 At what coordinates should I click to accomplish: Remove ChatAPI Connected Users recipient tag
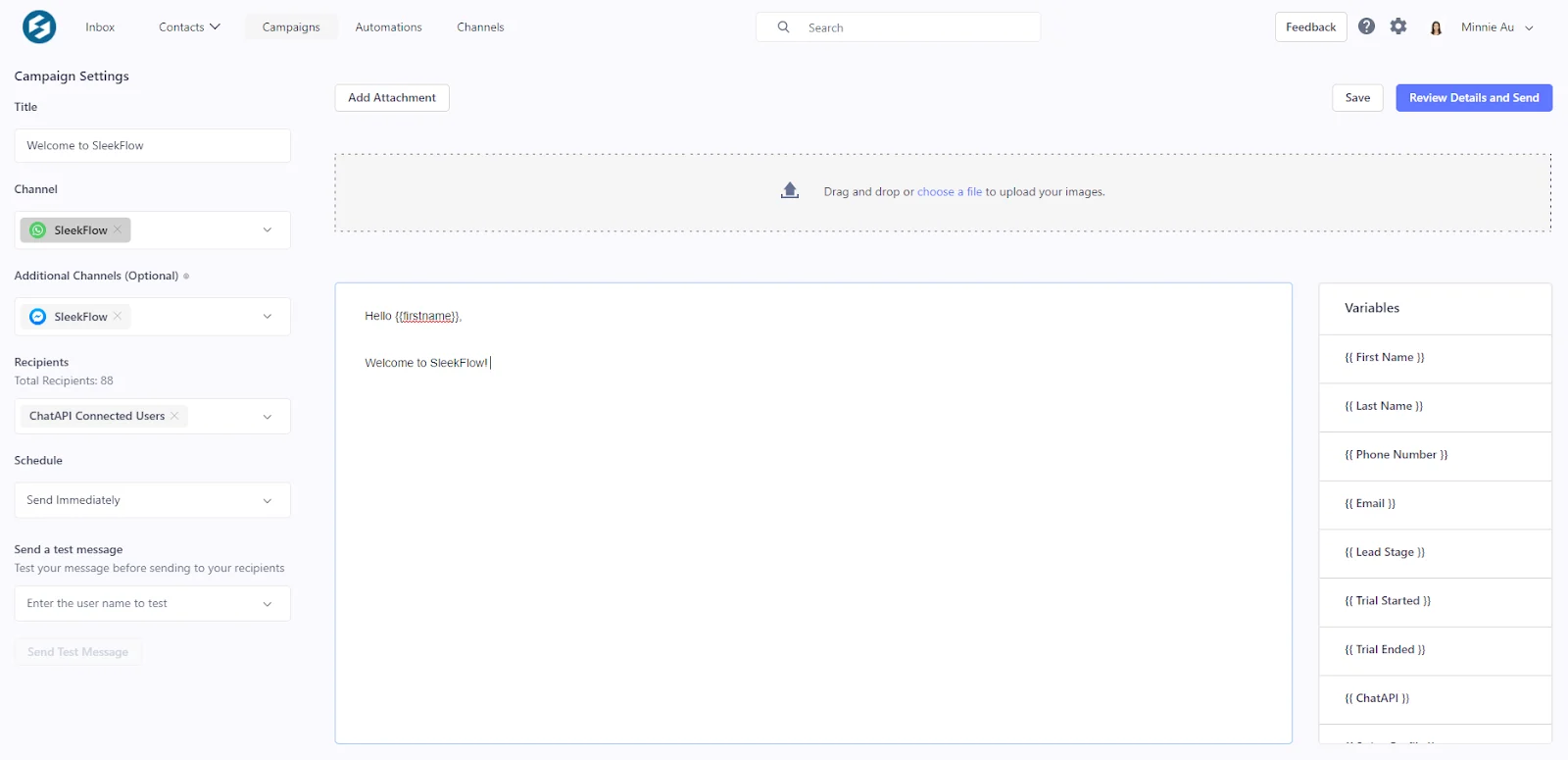[174, 416]
